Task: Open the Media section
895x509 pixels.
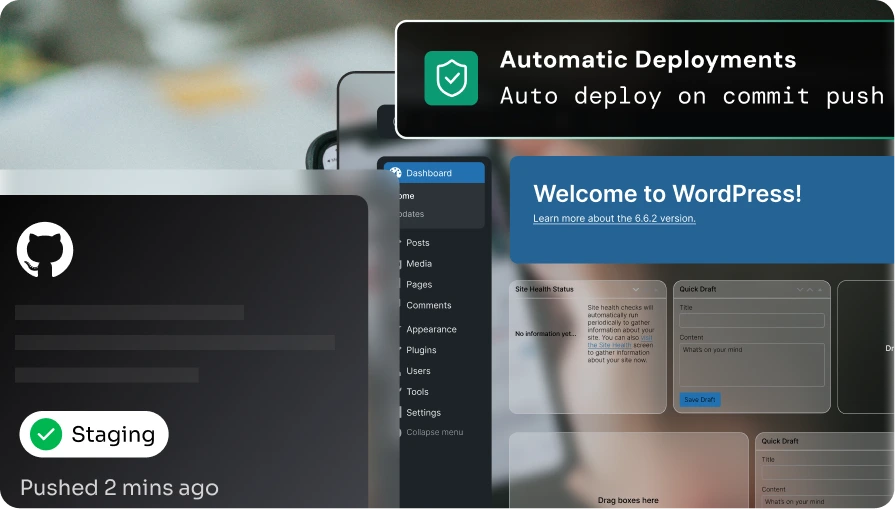Action: point(418,264)
